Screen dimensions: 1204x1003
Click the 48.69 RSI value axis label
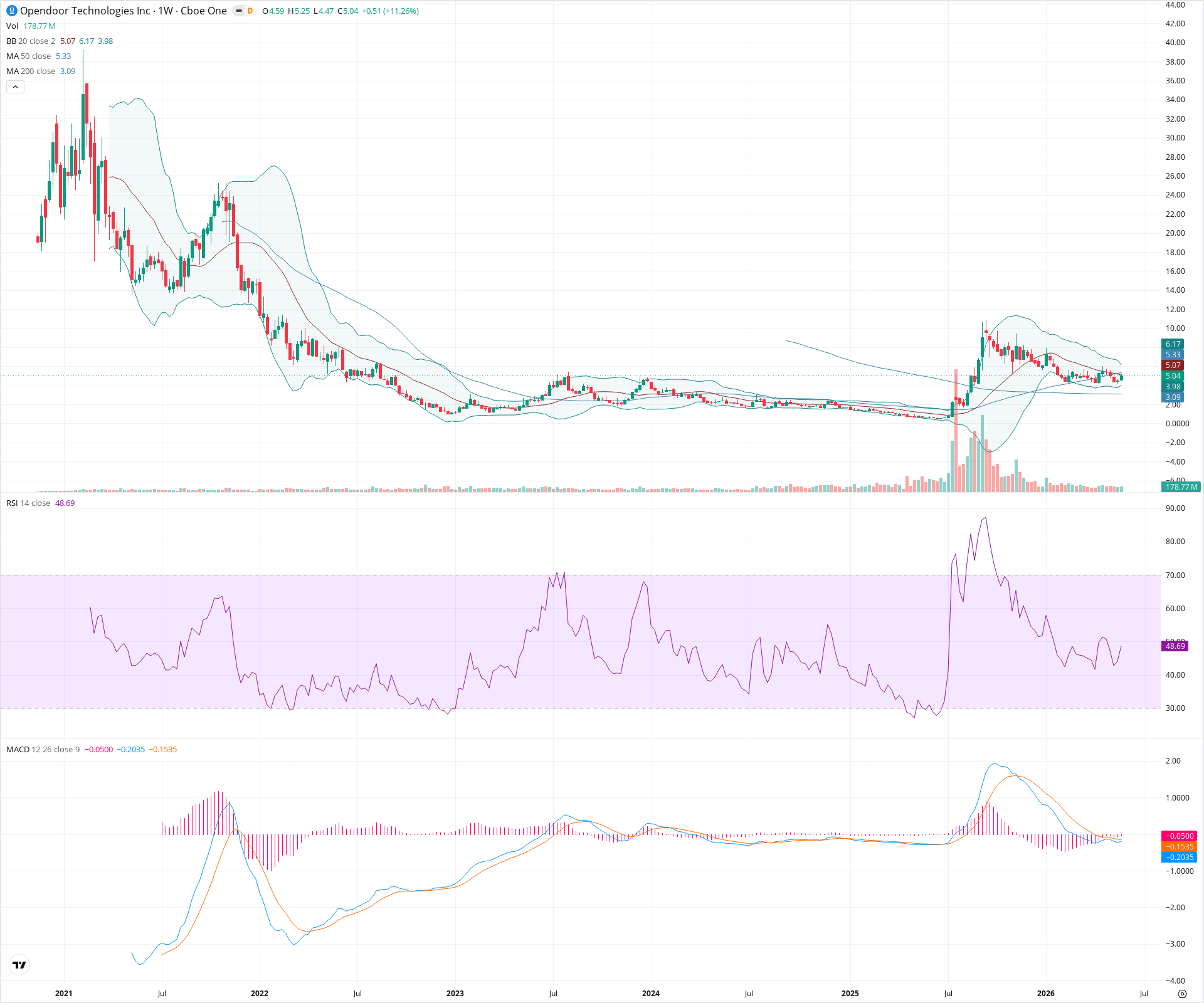click(x=1175, y=646)
